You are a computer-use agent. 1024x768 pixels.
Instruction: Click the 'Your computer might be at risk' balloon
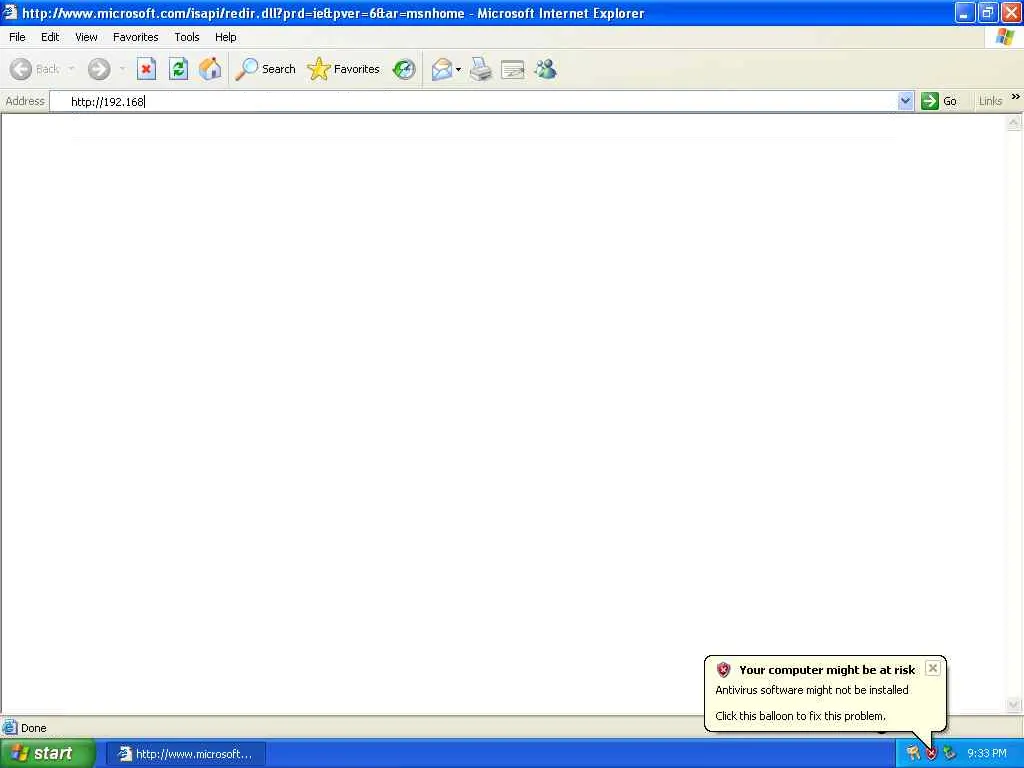(x=825, y=693)
